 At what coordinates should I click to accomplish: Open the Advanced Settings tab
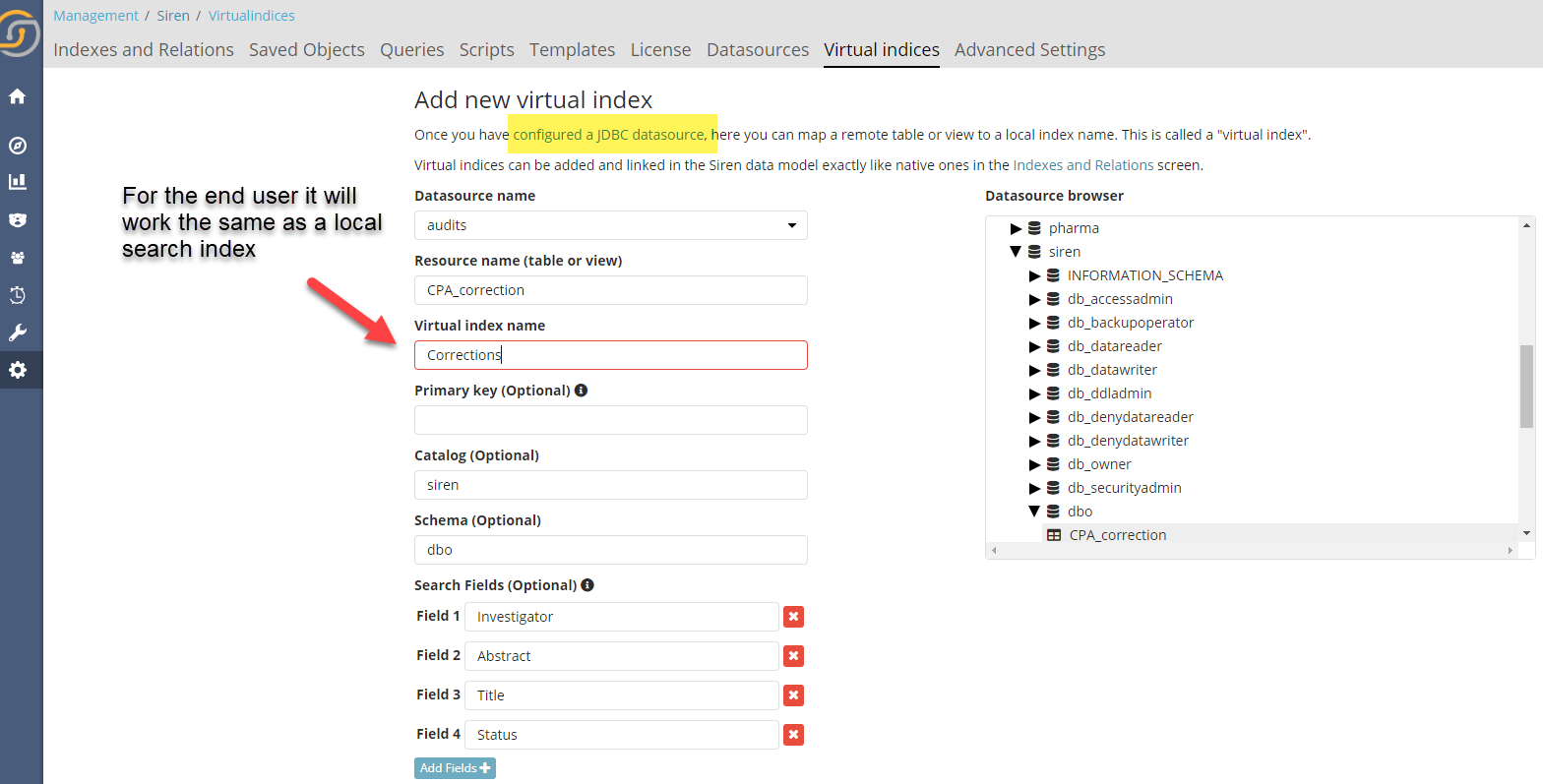pos(1030,50)
